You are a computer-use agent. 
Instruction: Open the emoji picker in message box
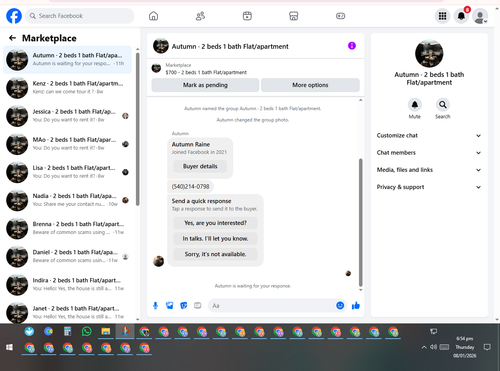340,305
